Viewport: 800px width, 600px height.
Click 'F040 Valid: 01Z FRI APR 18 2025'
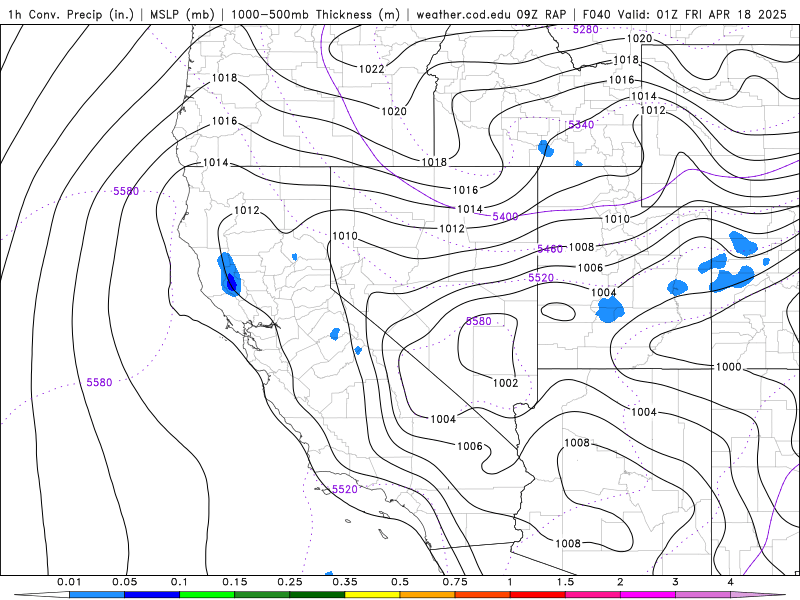(685, 14)
